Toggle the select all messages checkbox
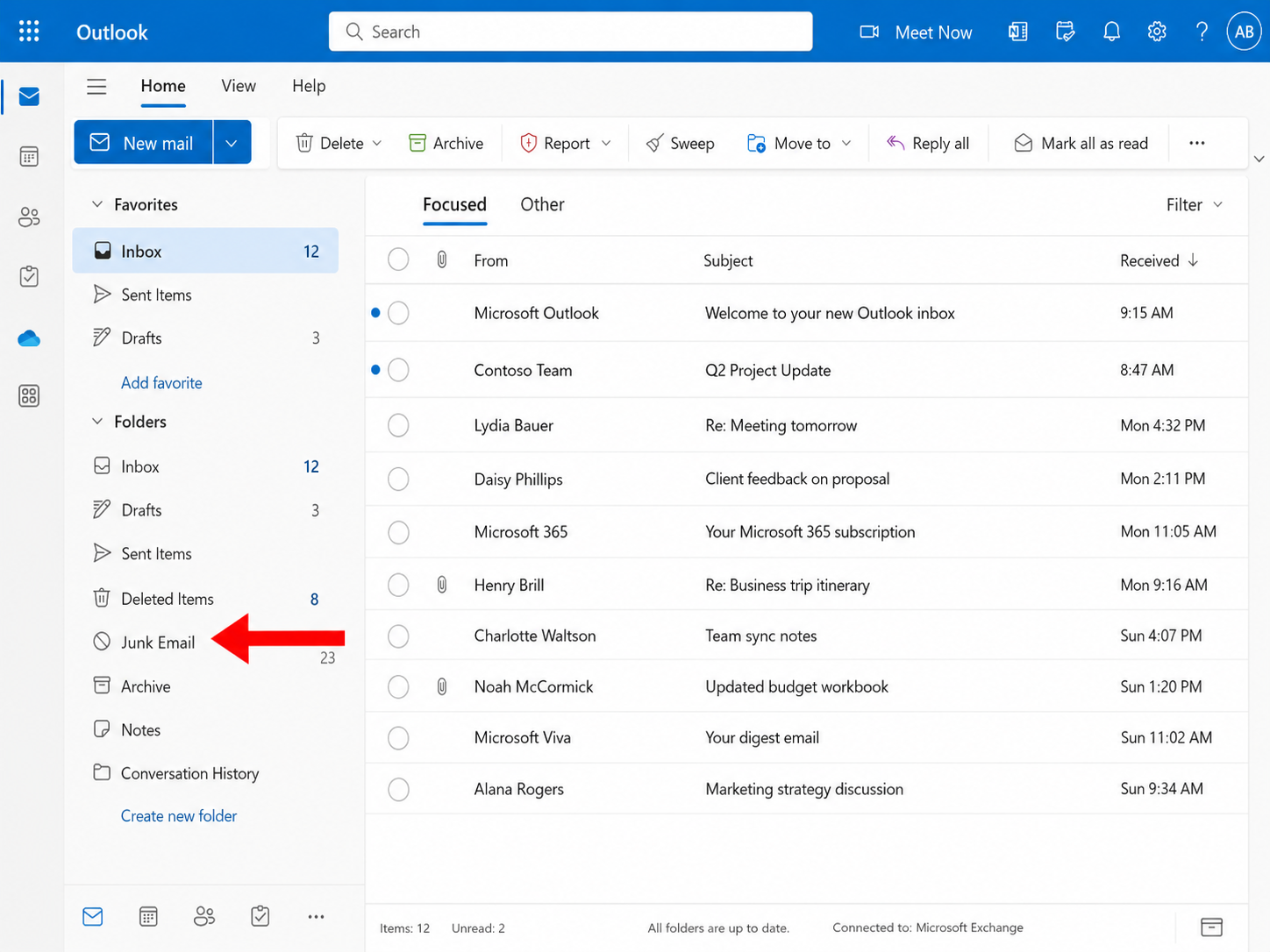 coord(398,259)
